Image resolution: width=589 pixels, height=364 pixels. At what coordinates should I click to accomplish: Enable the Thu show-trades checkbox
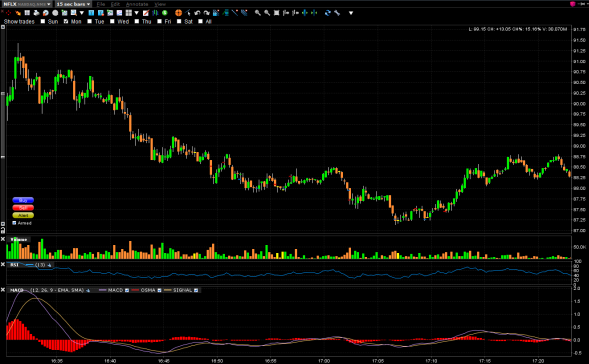coord(137,21)
